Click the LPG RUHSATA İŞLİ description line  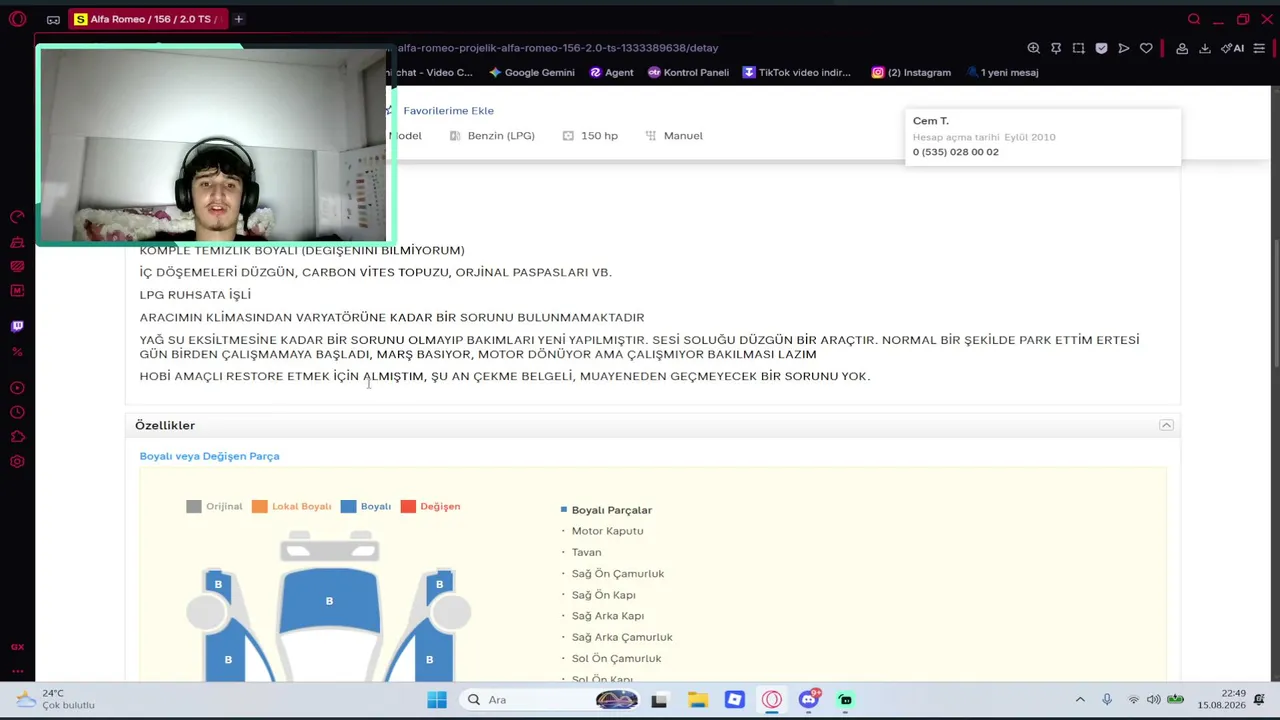[x=195, y=295]
